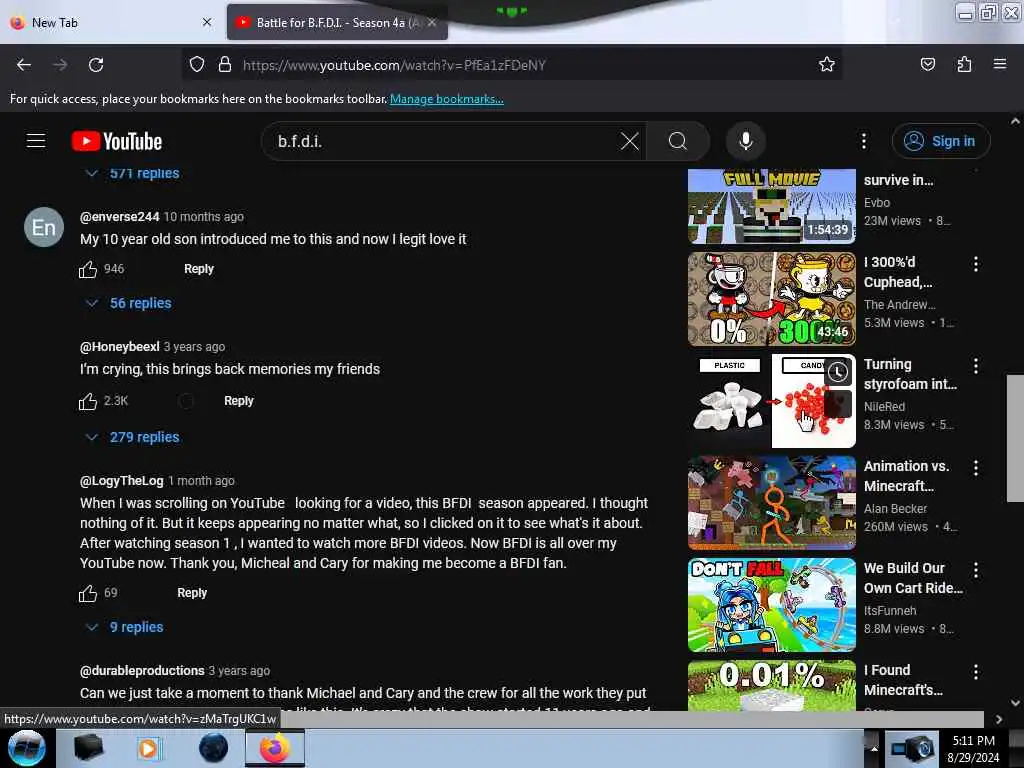Open YouTube settings three-dot menu
The image size is (1024, 768).
coord(863,141)
